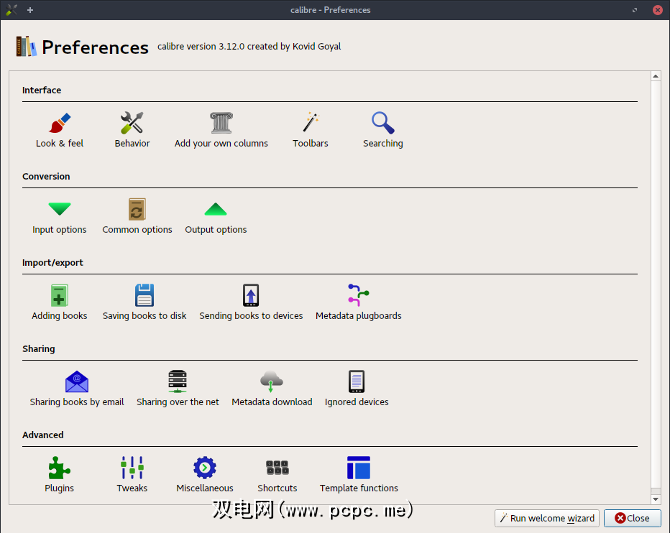Open Metadata plugboards settings

coord(358,296)
